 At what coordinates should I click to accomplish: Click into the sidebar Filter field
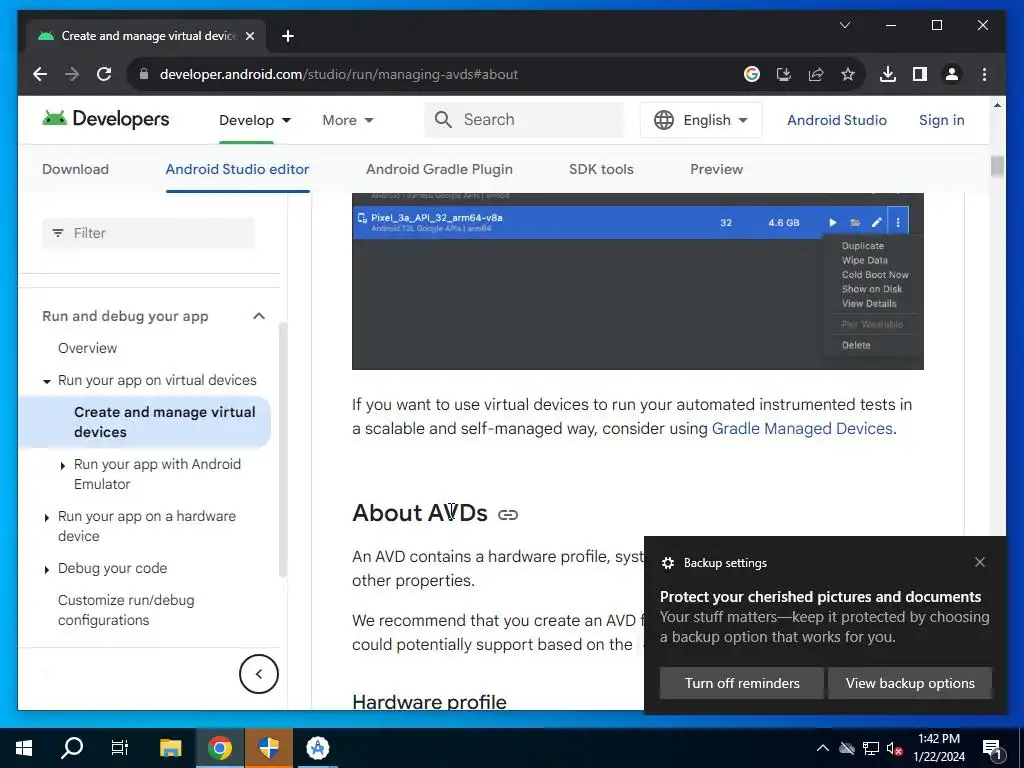pos(148,233)
